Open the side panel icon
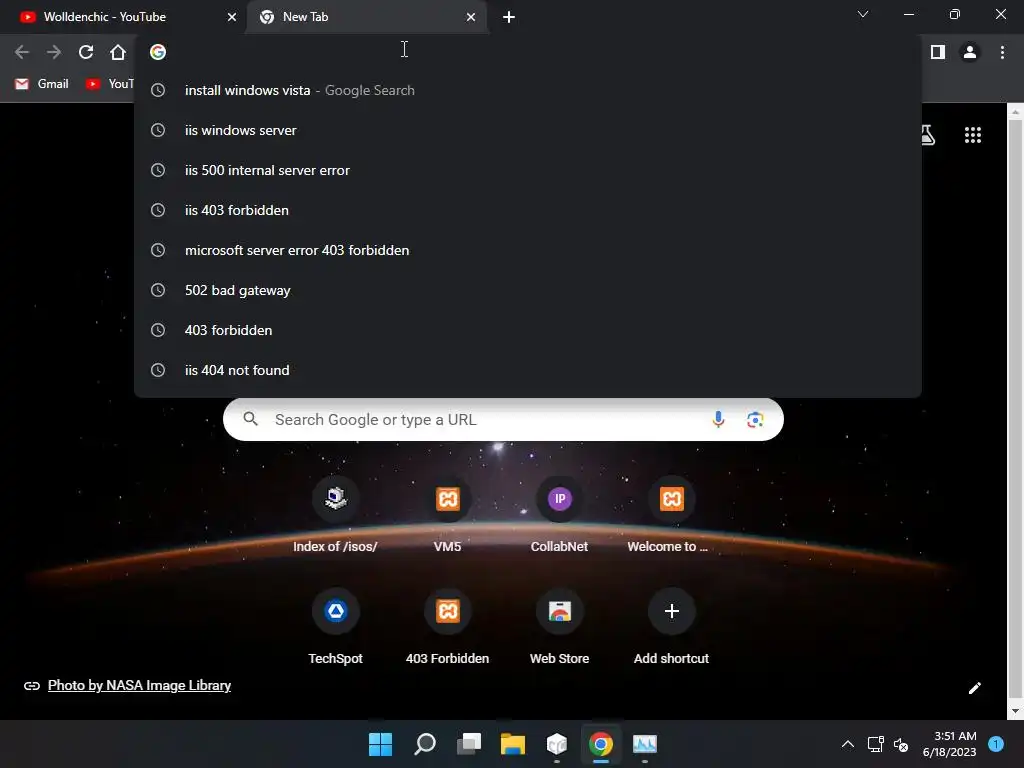 pos(938,52)
